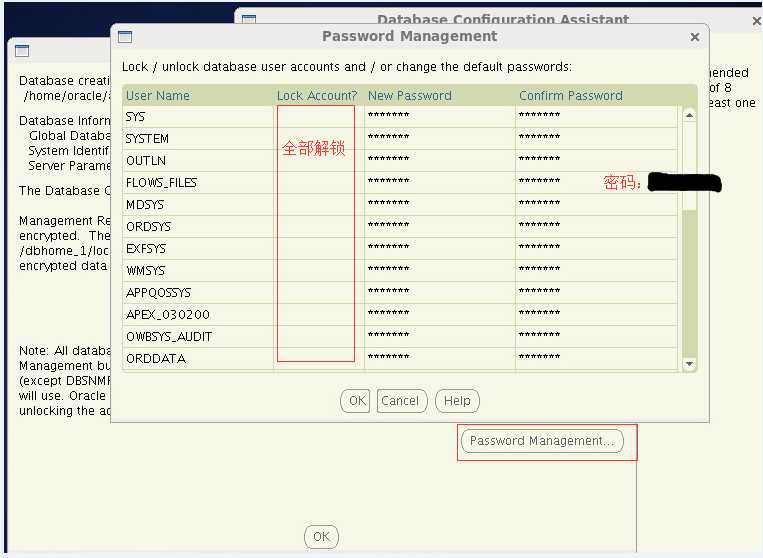Click the Database Configuration Assistant window menu icon

(x=249, y=18)
